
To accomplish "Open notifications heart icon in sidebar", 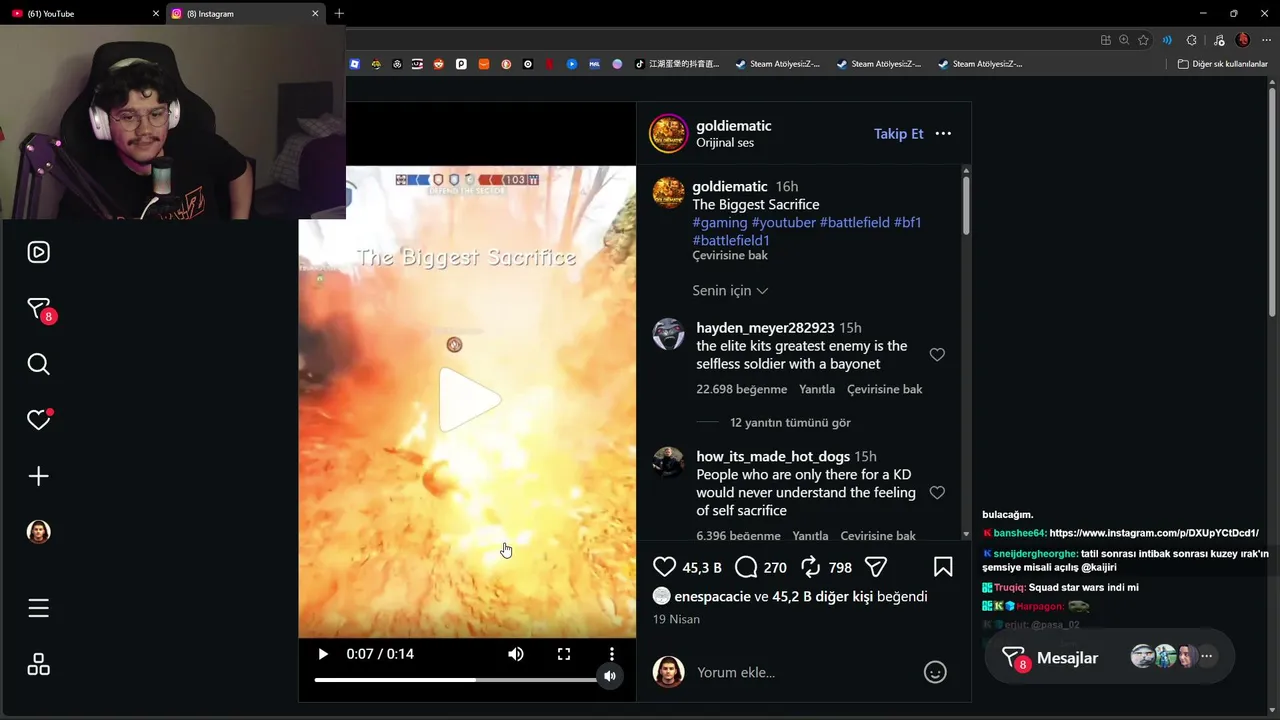I will pyautogui.click(x=39, y=420).
